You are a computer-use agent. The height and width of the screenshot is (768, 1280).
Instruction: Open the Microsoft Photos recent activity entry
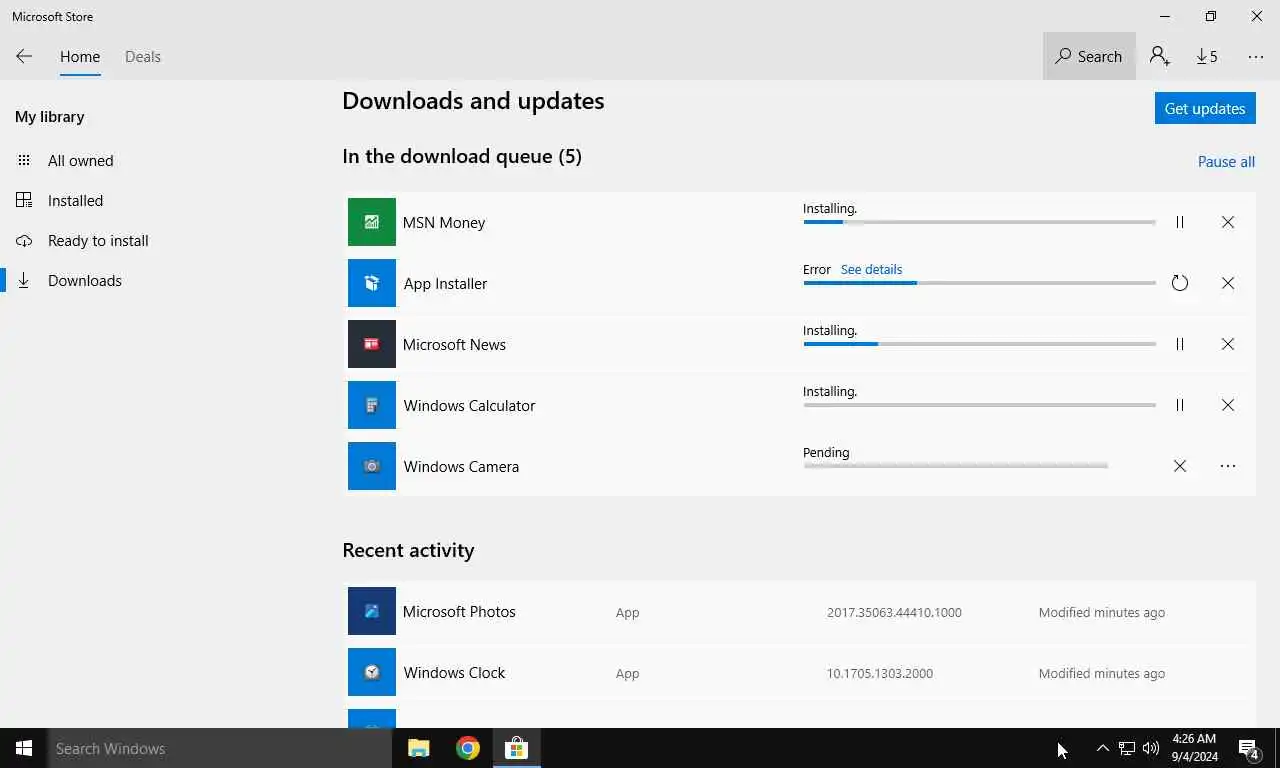[x=799, y=611]
